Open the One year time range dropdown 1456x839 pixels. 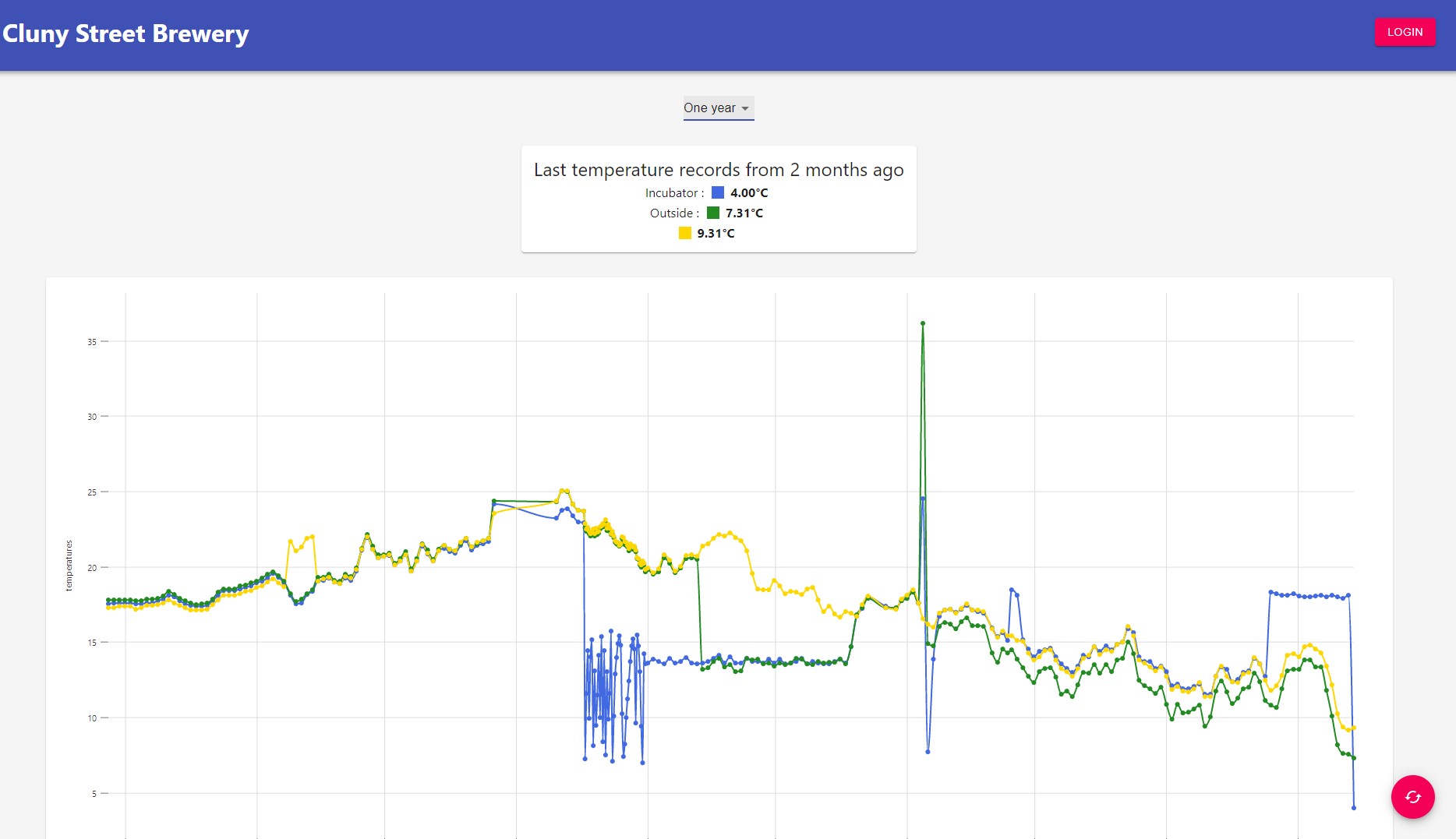718,108
